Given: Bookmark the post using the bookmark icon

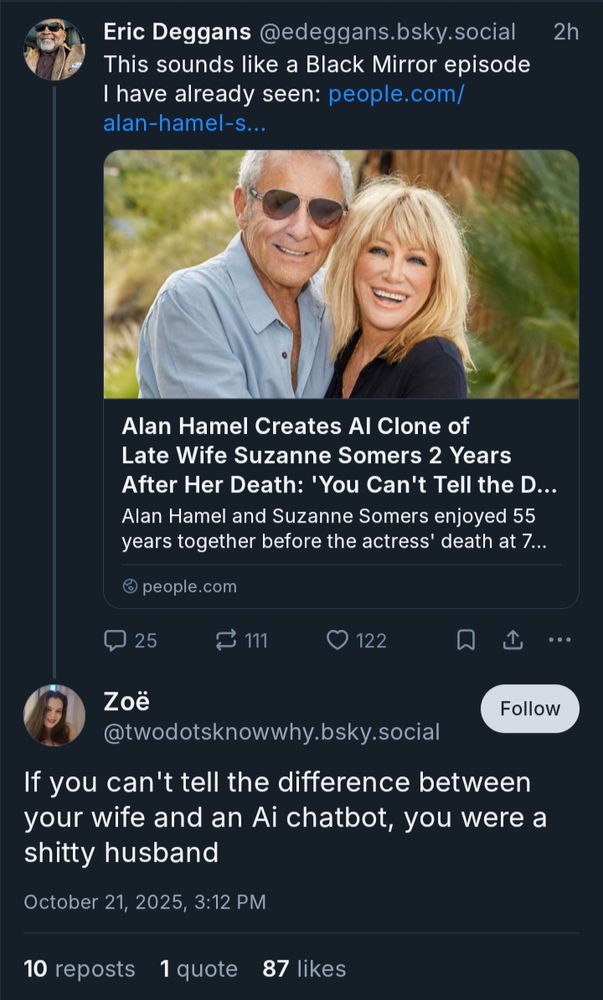Looking at the screenshot, I should (464, 640).
